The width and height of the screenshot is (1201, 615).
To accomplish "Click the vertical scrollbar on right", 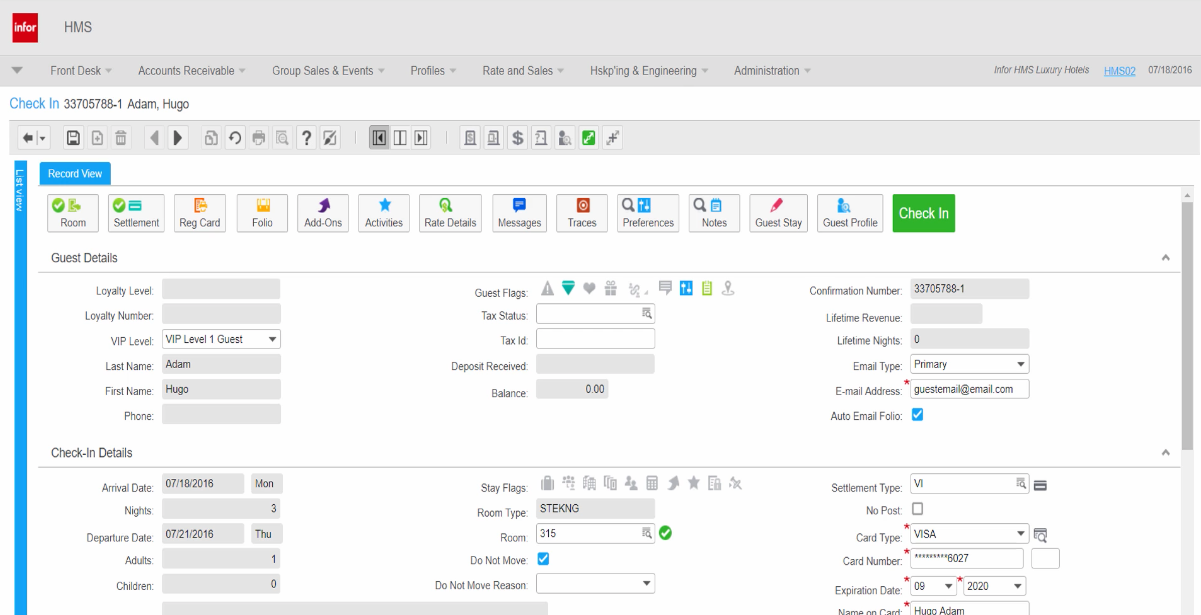I will 1187,320.
